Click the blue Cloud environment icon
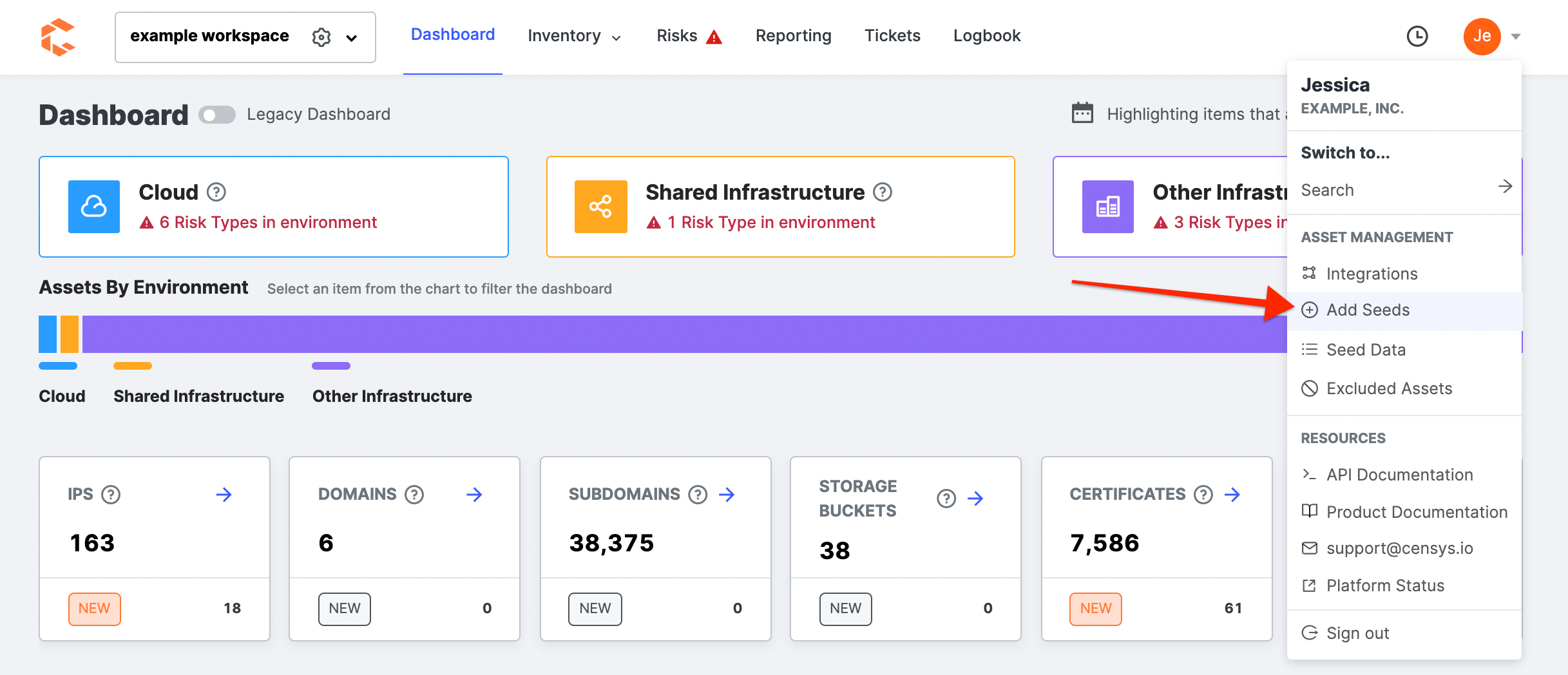This screenshot has height=675, width=1568. [94, 206]
